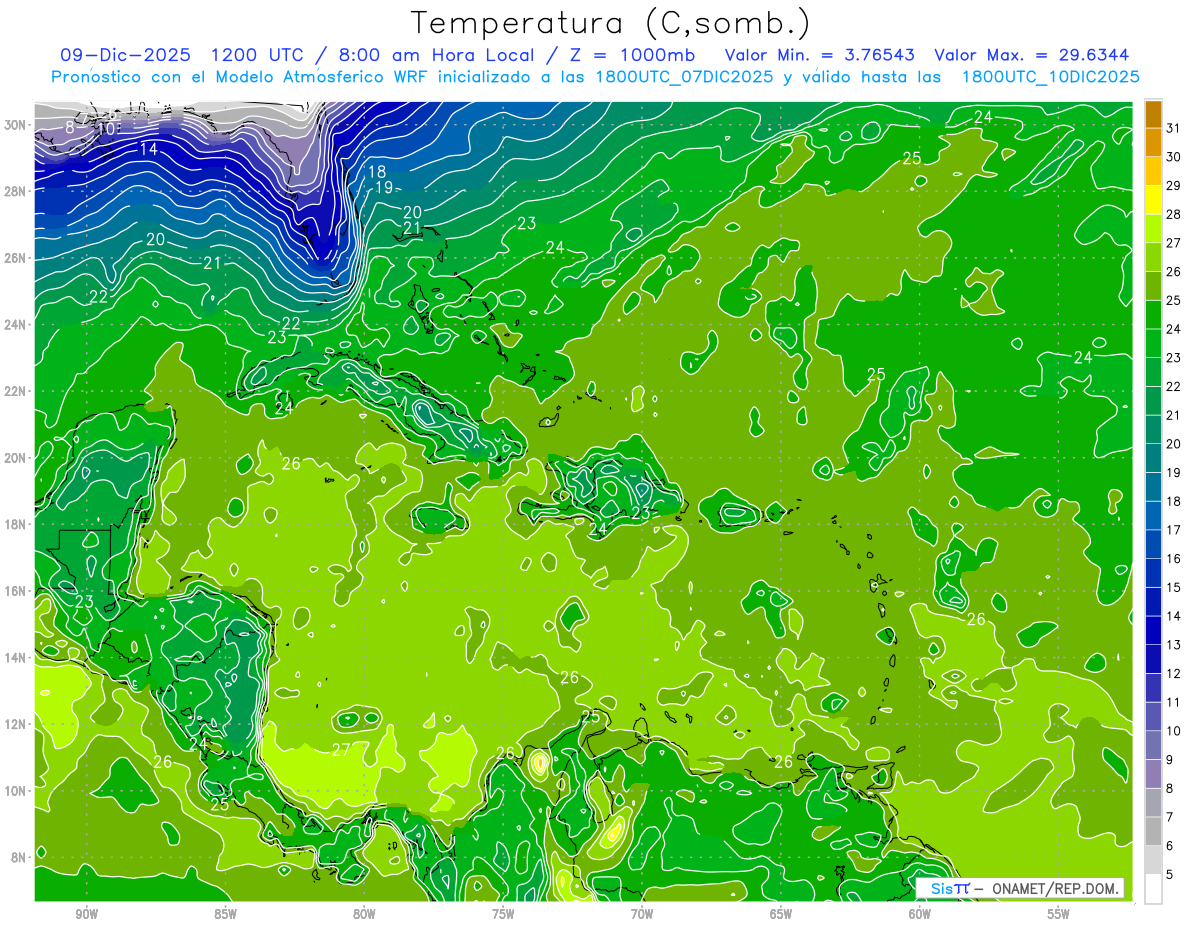Click the '27' contour label on map
1200x927 pixels.
(x=341, y=750)
